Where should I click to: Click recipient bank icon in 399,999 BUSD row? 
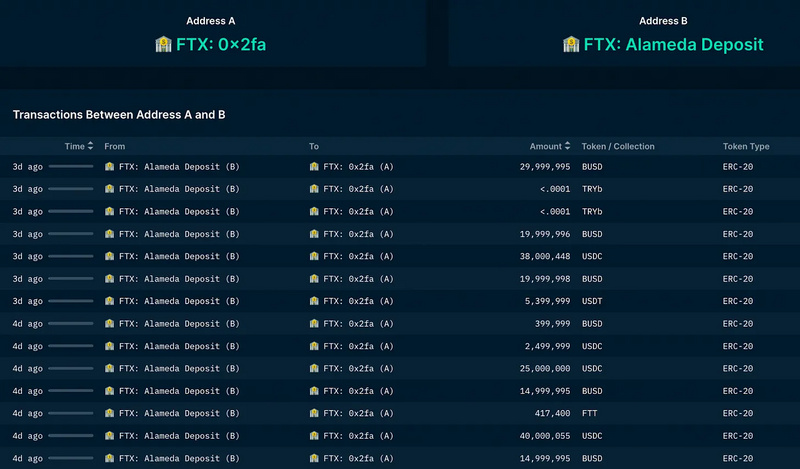tap(314, 324)
